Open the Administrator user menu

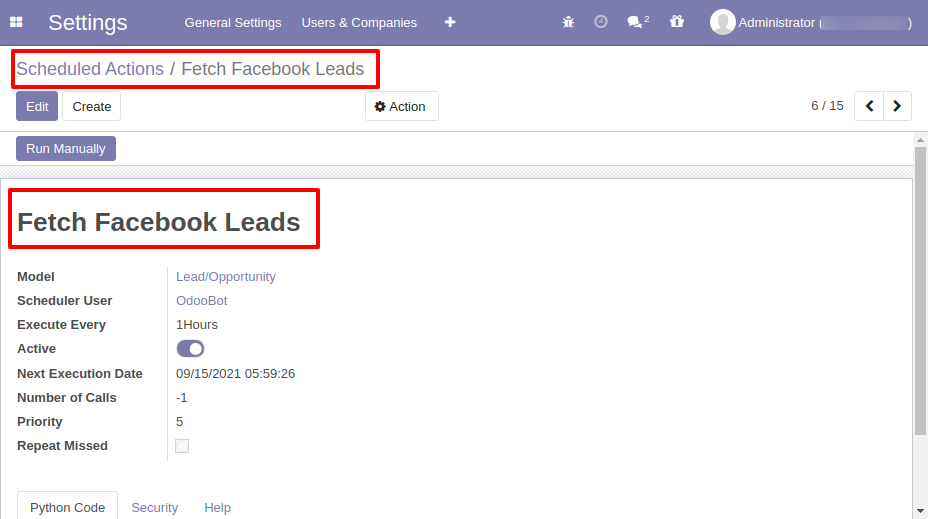tap(811, 22)
